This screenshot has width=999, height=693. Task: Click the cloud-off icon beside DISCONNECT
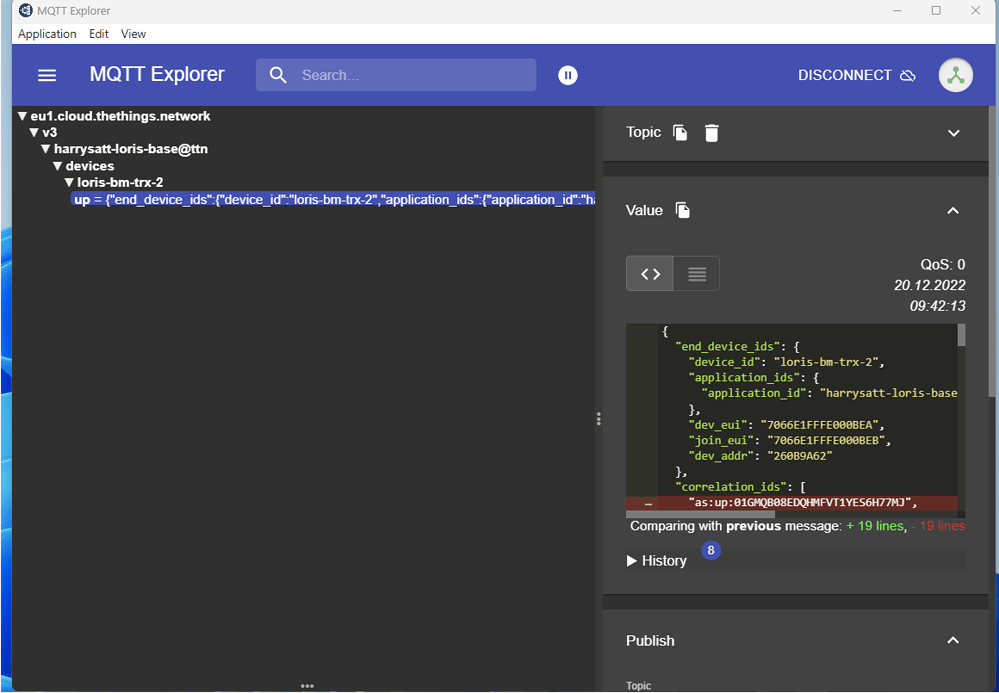click(x=907, y=75)
